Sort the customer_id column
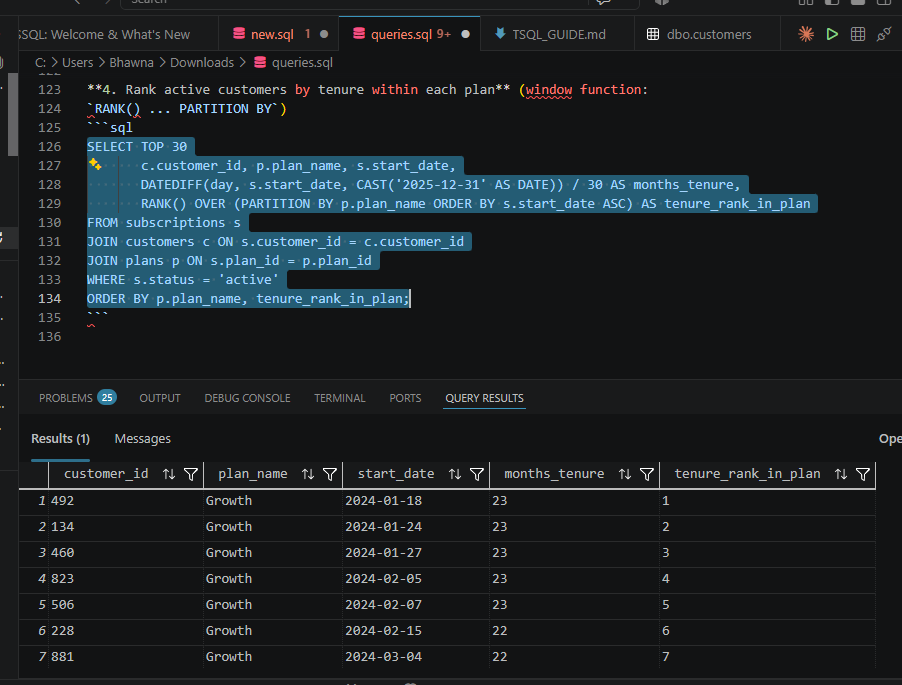The image size is (902, 685). click(x=169, y=474)
